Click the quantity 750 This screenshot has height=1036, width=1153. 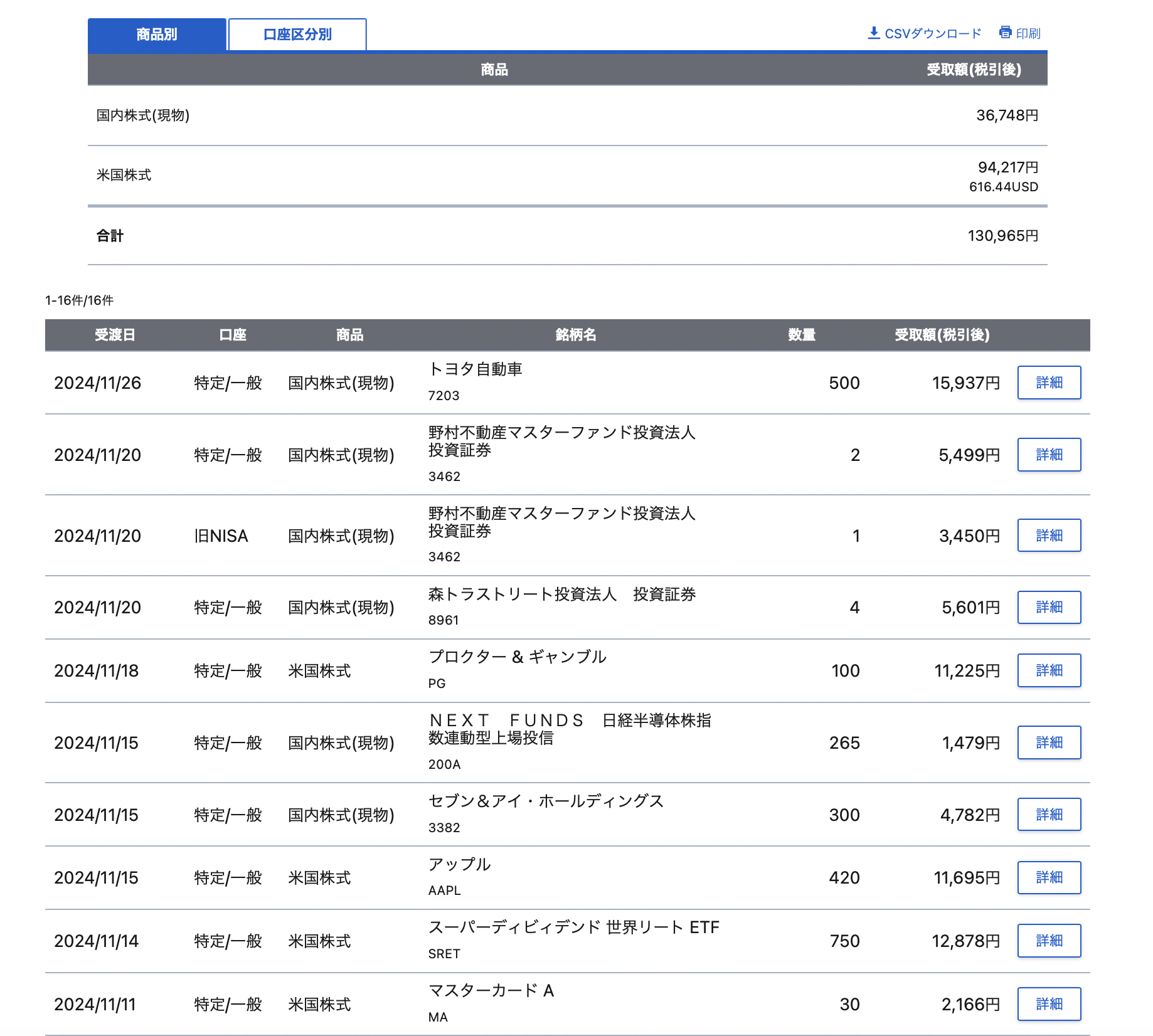(x=845, y=941)
